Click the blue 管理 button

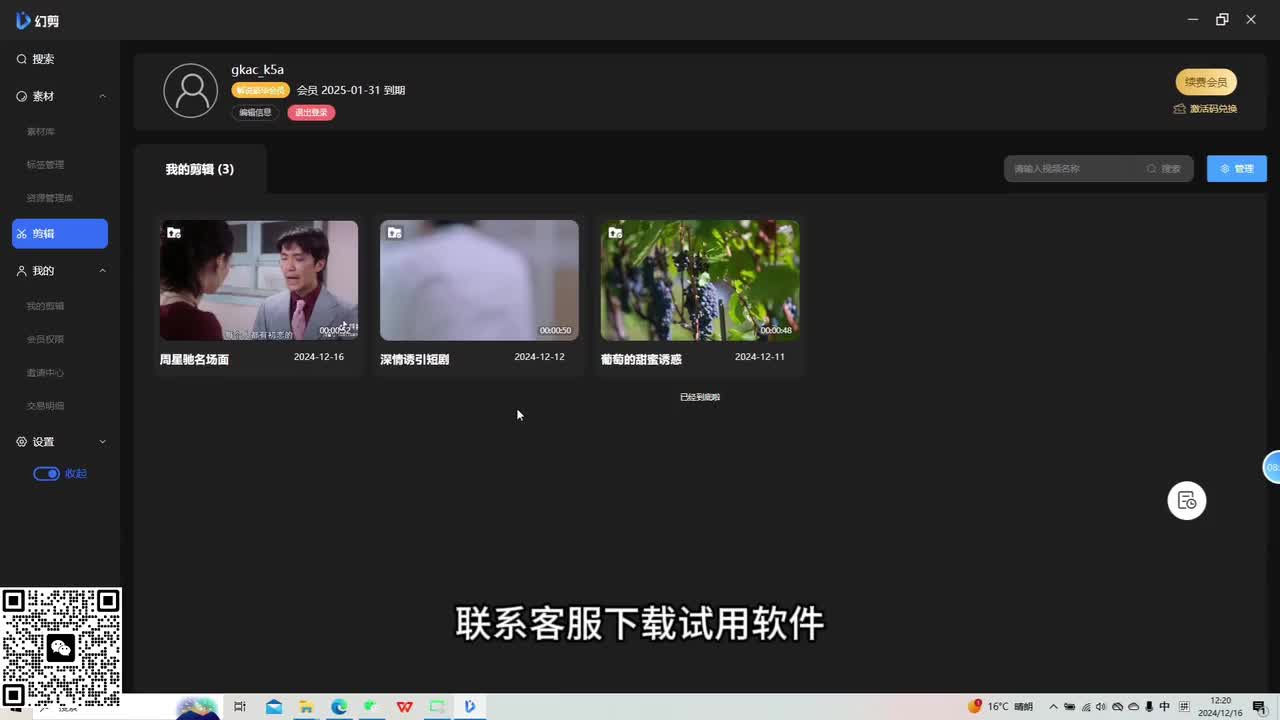click(x=1236, y=169)
